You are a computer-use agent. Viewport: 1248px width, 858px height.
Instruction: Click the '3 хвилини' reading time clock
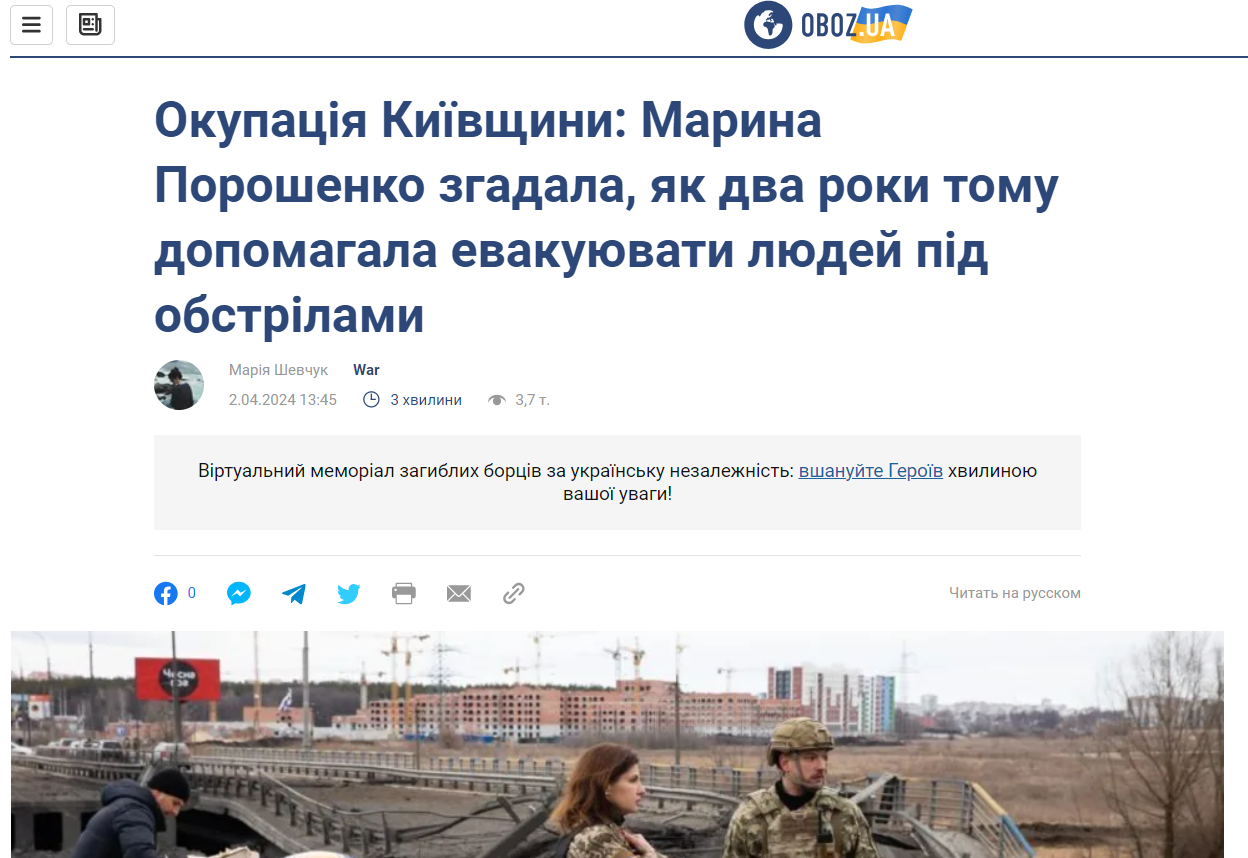click(371, 400)
